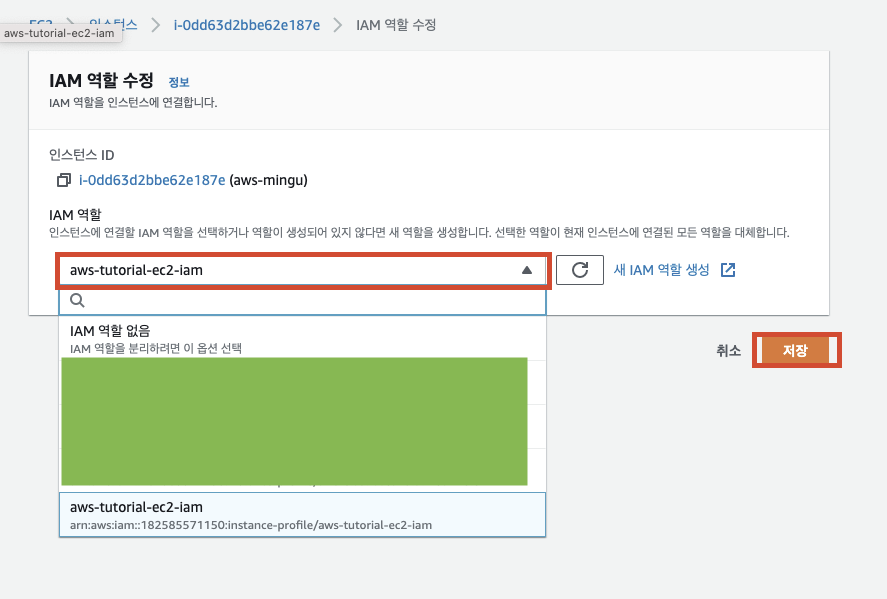Choose aws-tutorial-ec2-iam from the dropdown list
Screen dimensions: 887x599
click(x=303, y=515)
